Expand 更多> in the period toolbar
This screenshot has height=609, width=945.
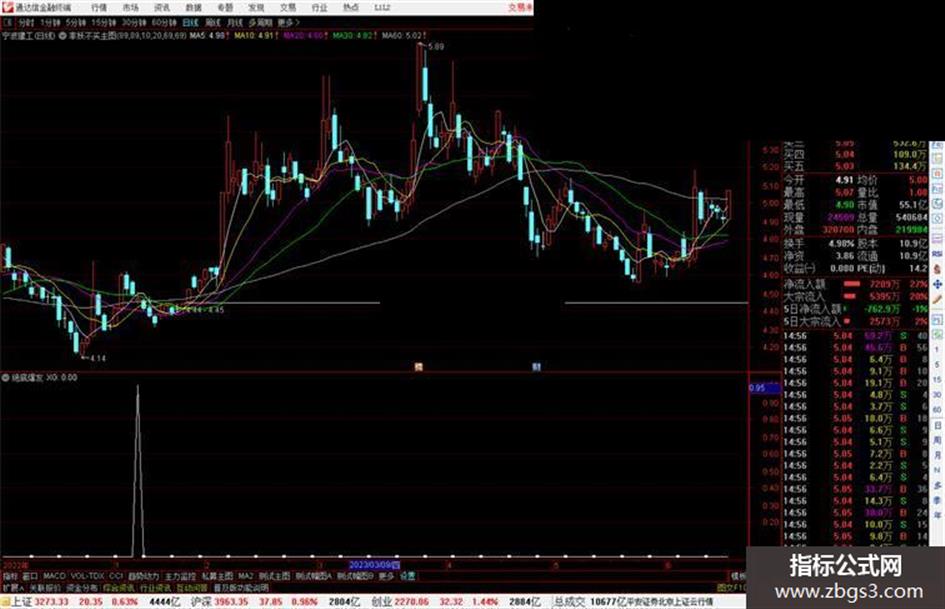289,22
